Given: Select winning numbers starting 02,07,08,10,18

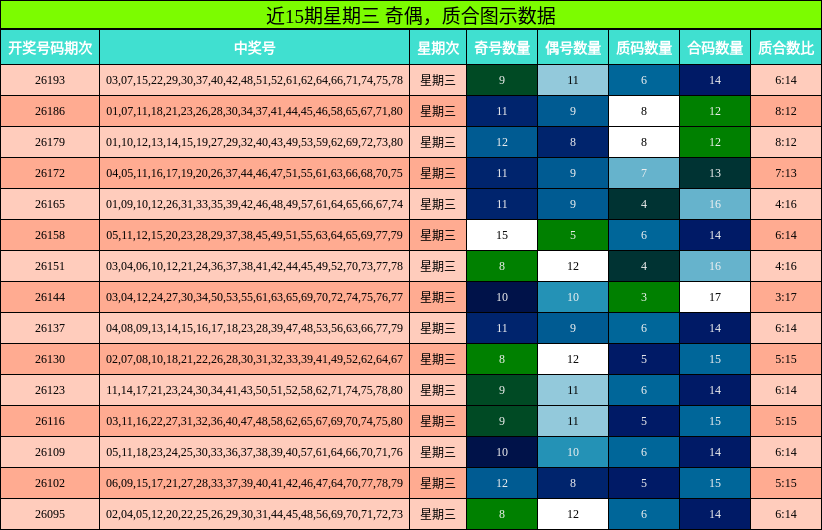Looking at the screenshot, I should click(x=254, y=359).
